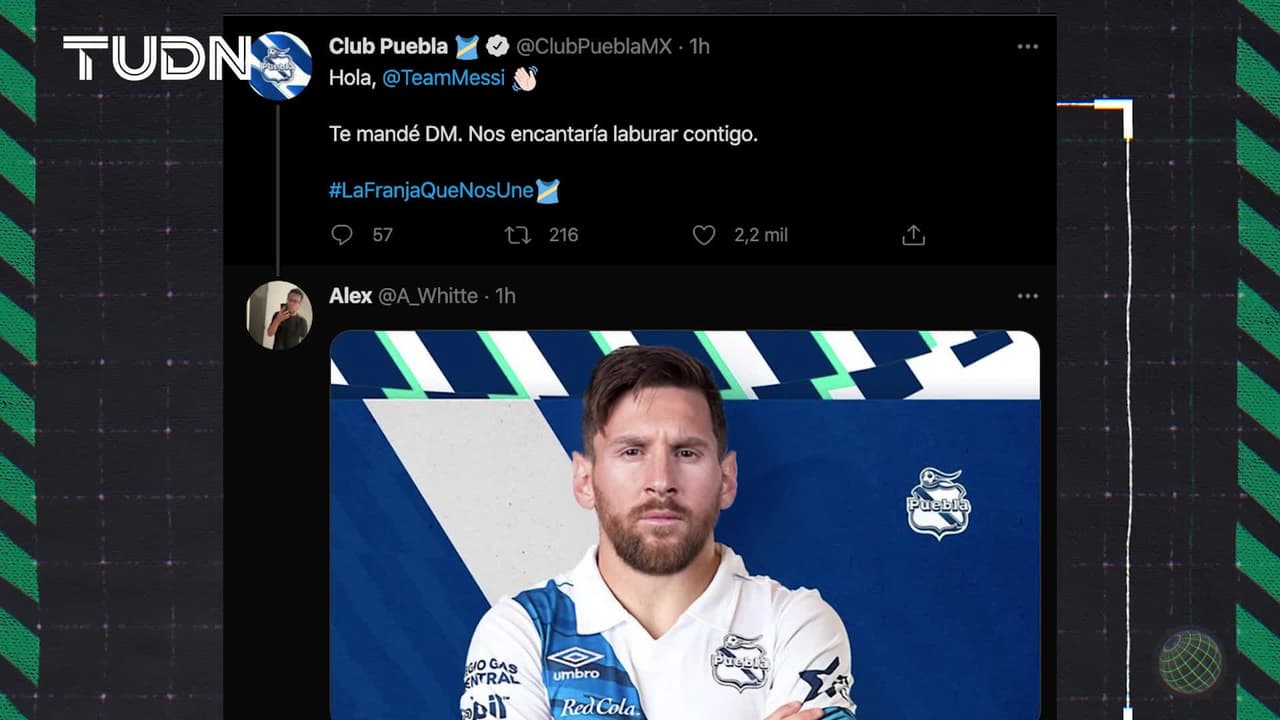Click the @ClubPueblaMX handle

[594, 46]
